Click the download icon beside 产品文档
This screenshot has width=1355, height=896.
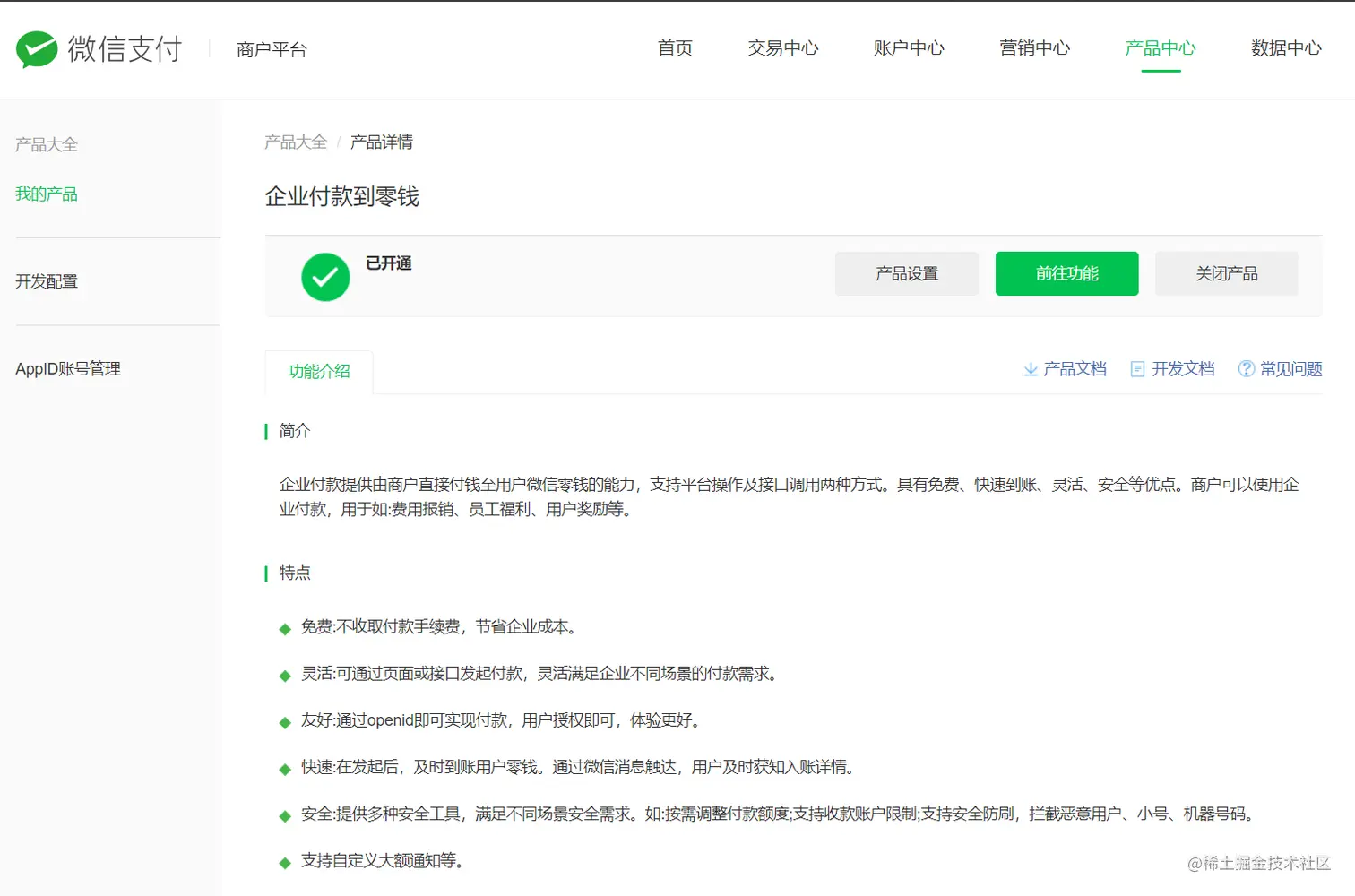click(1031, 369)
